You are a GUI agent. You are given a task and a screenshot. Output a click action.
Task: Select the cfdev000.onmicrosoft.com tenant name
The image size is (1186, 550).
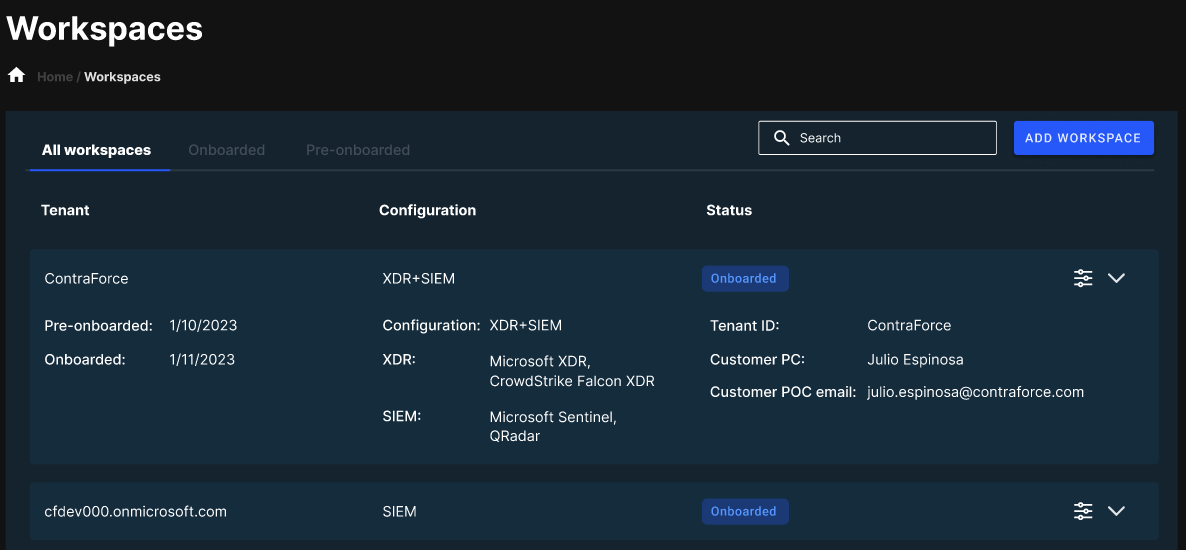pyautogui.click(x=135, y=512)
